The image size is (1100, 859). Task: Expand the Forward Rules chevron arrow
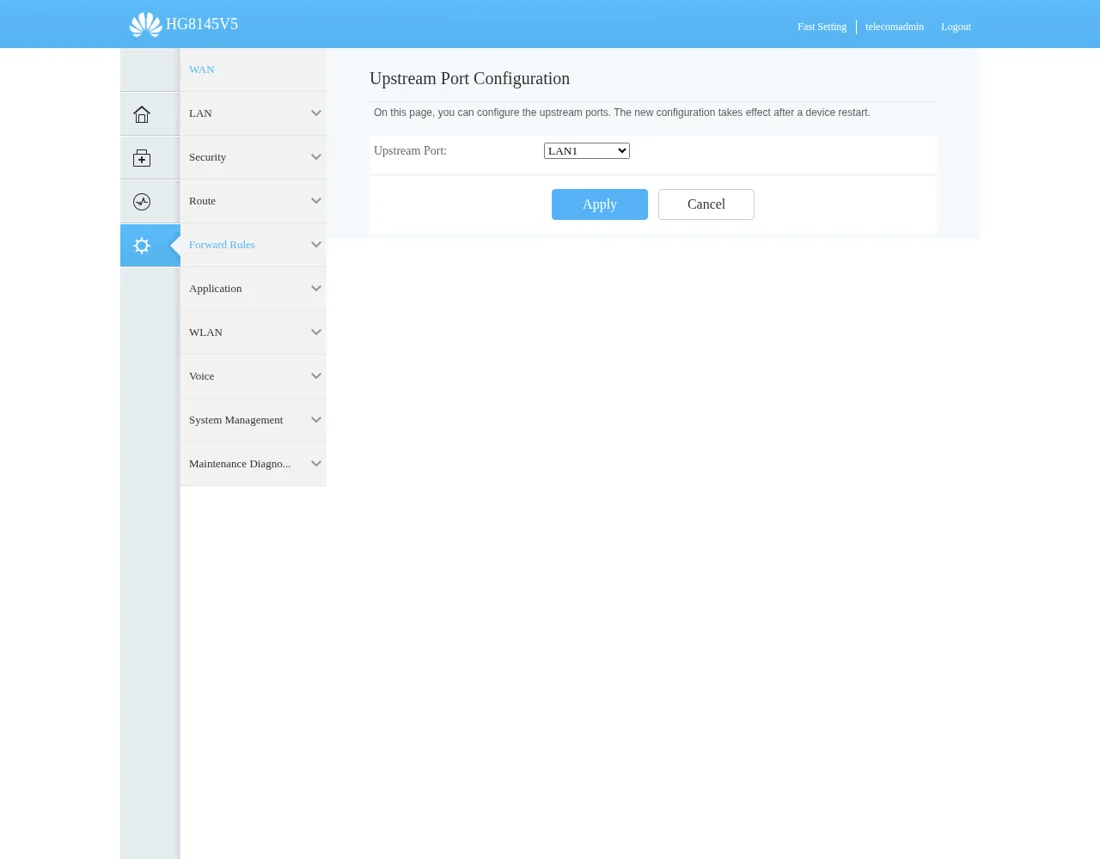[316, 244]
